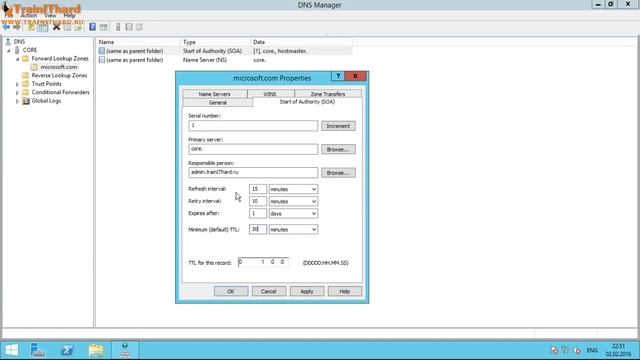The width and height of the screenshot is (640, 360).
Task: Open the View menu
Action: click(50, 15)
